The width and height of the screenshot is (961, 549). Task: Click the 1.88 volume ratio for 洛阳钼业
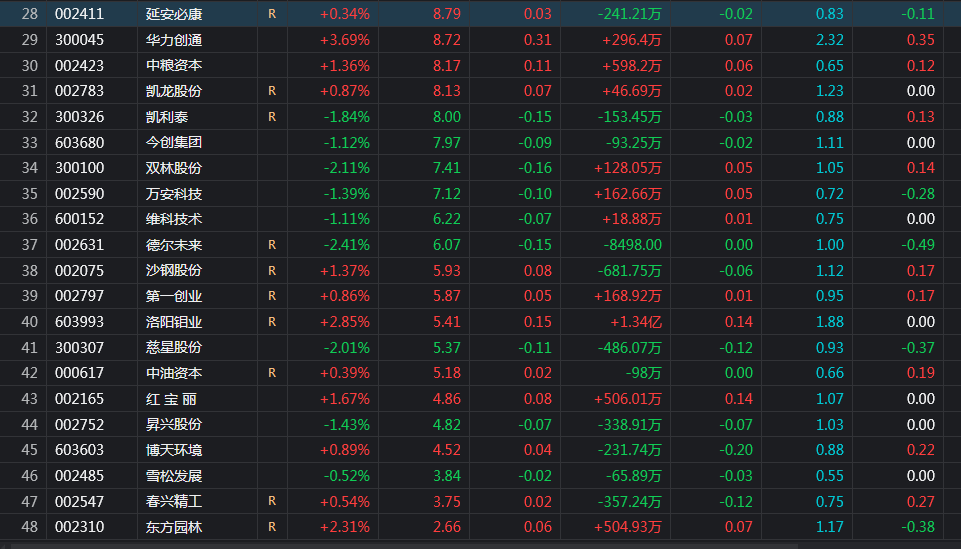(x=830, y=322)
